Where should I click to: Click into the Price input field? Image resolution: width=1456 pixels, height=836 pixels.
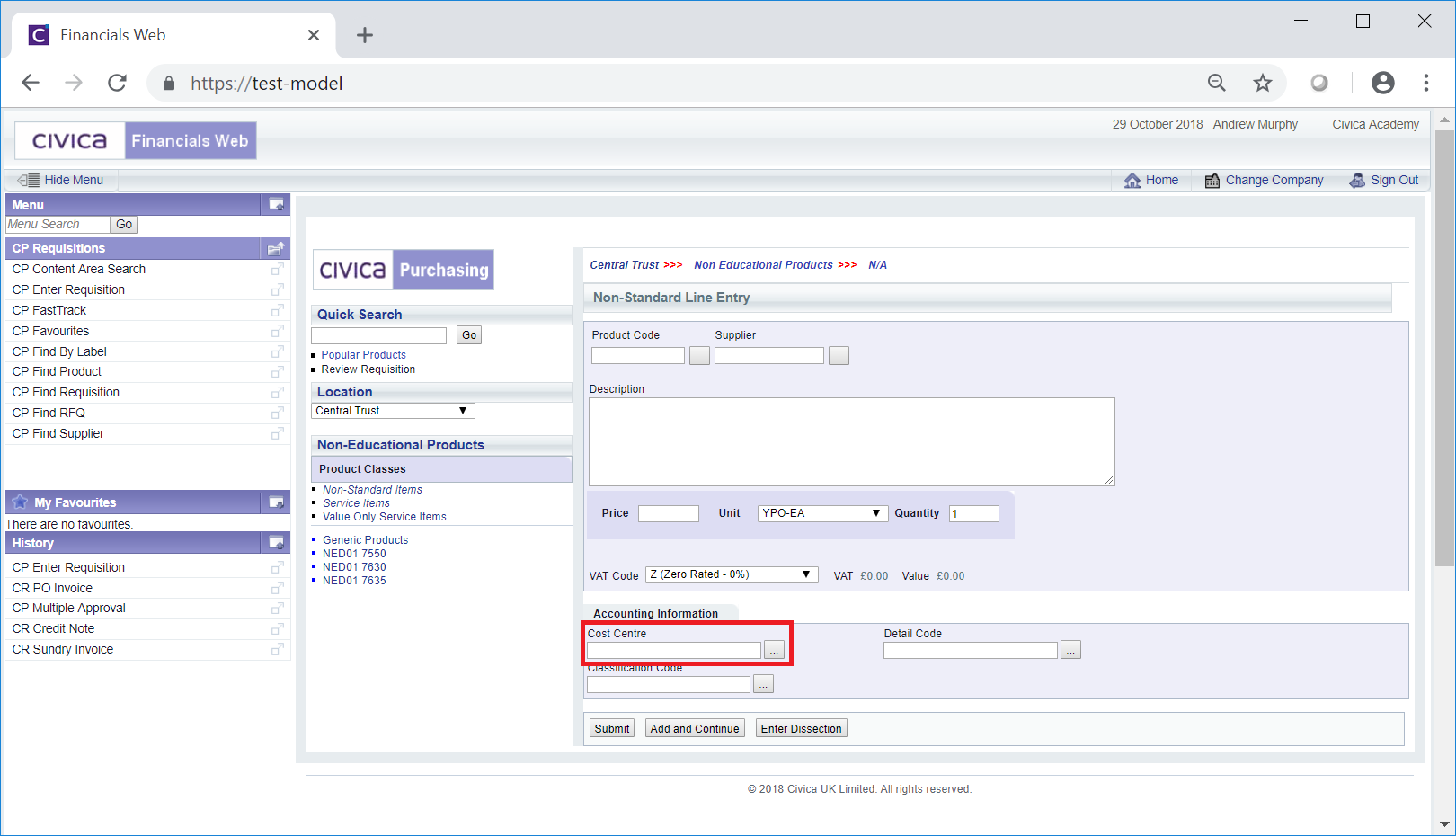click(669, 513)
